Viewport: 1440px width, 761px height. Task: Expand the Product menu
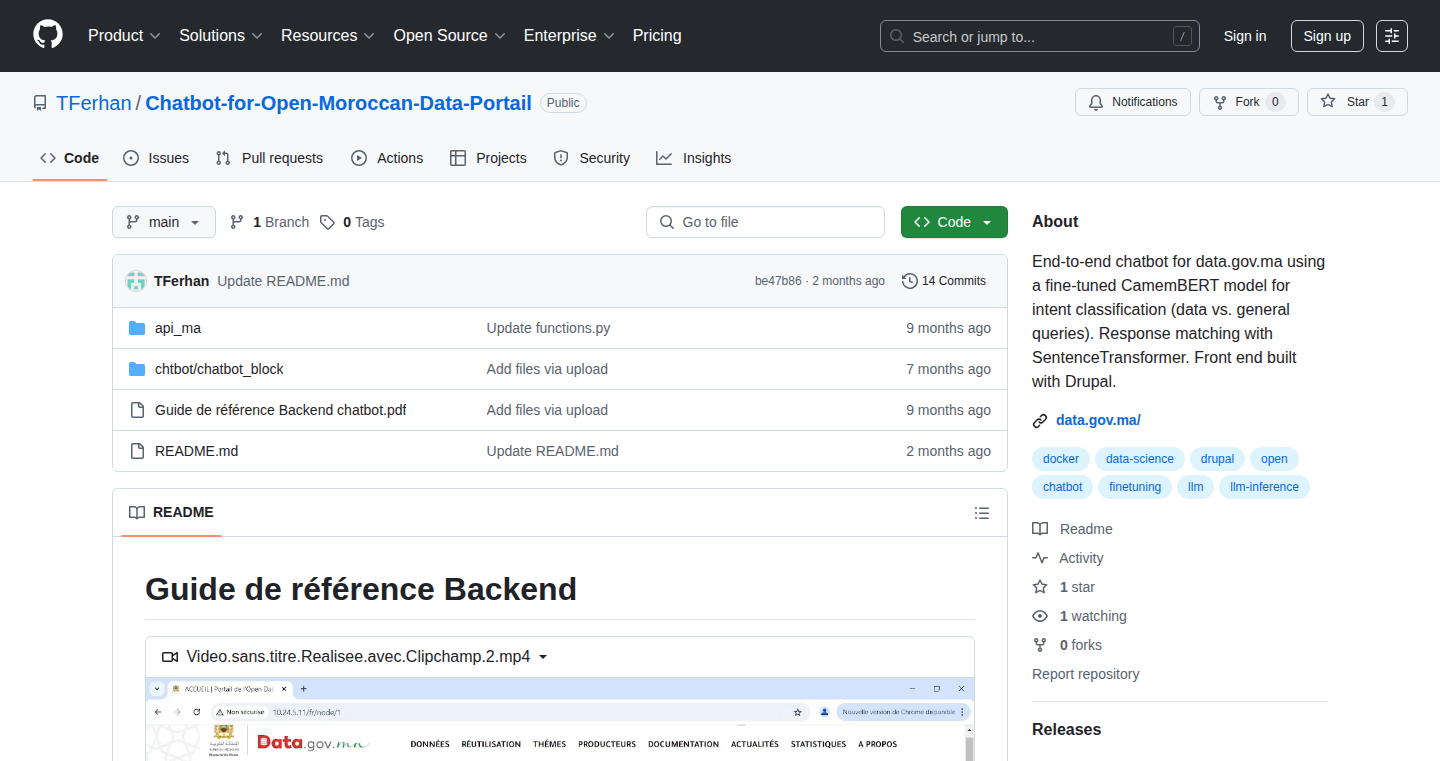click(124, 36)
